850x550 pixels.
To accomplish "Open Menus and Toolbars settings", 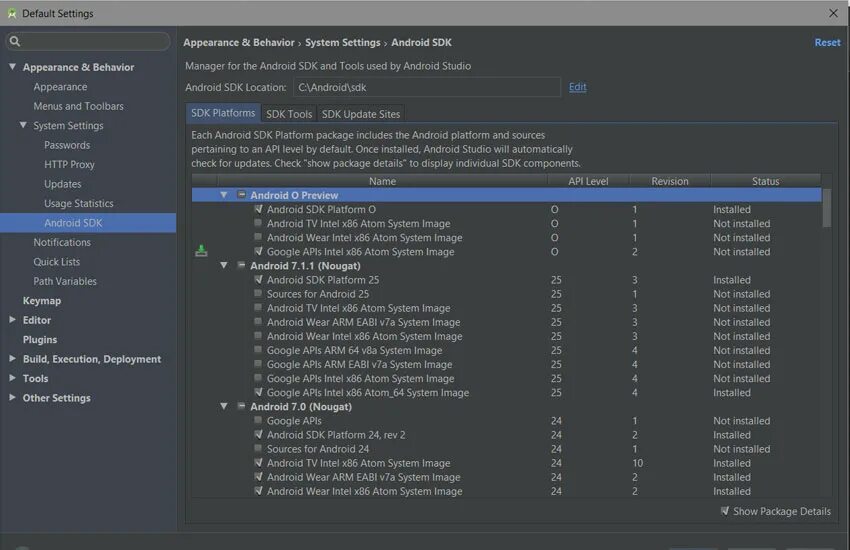I will click(x=79, y=106).
